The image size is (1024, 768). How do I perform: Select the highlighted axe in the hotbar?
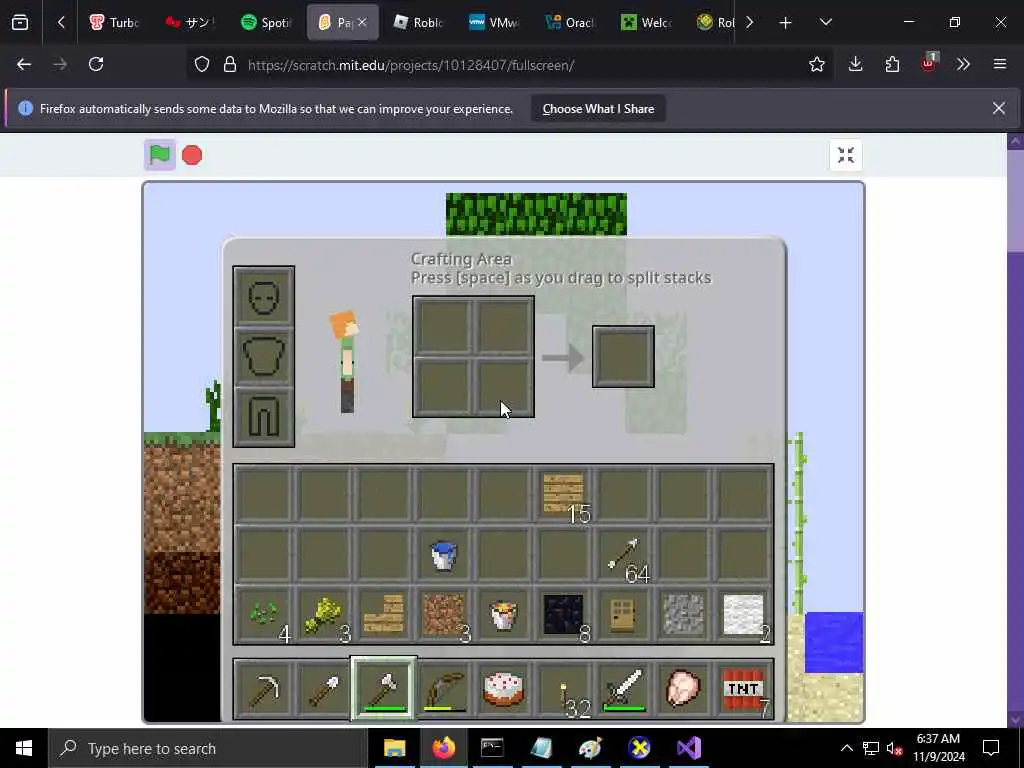(x=384, y=690)
